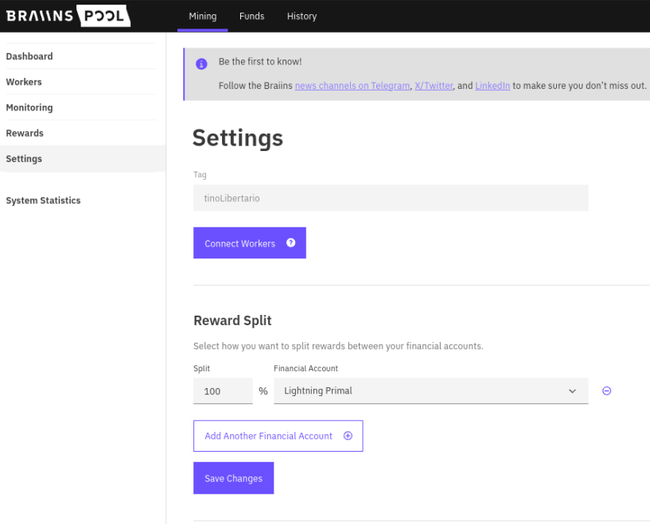View System Statistics
The width and height of the screenshot is (650, 524).
click(x=43, y=200)
